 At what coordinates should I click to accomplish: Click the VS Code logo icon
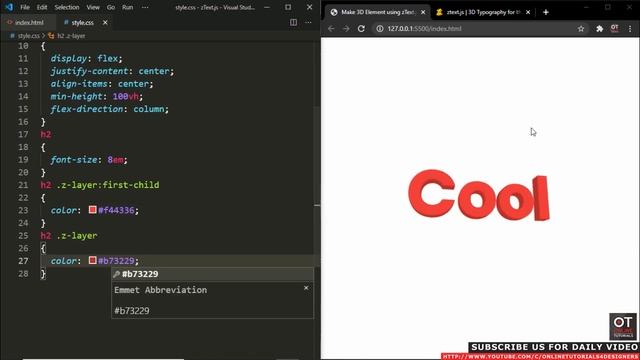[9, 7]
